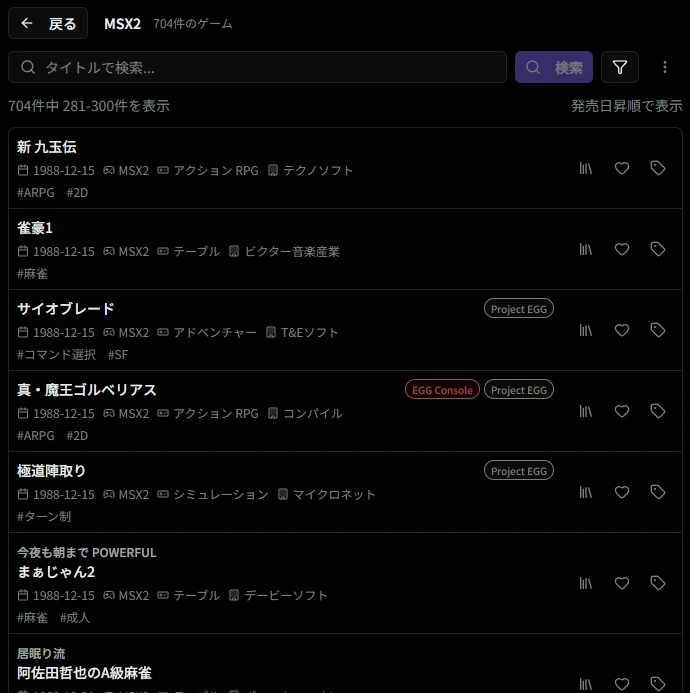Click the 704件中 281-300件を表示 count text
Image resolution: width=690 pixels, height=693 pixels.
[89, 106]
